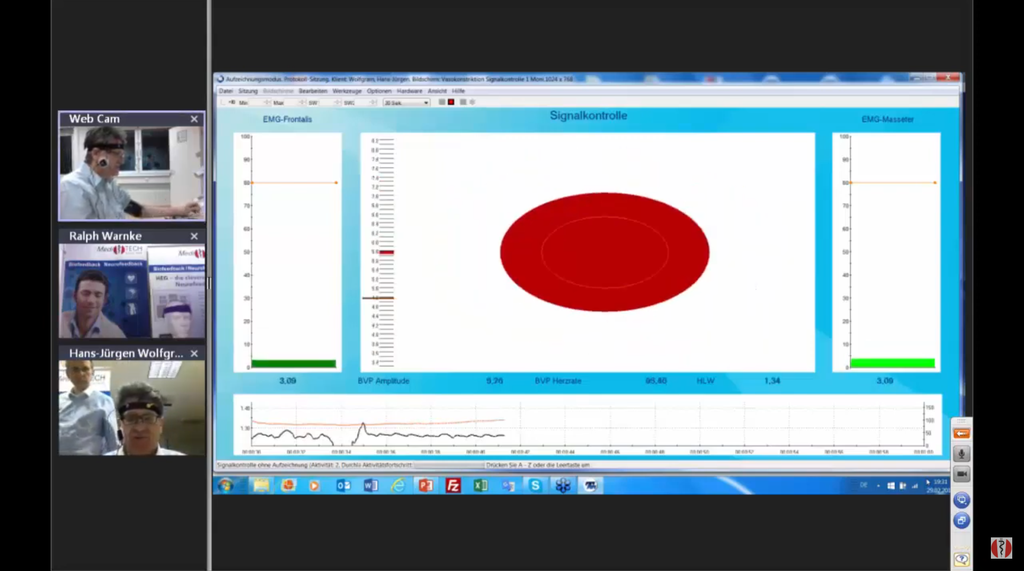The image size is (1024, 571).
Task: Select Hans-Jürgen Wolfgr... video thumbnail
Action: point(131,408)
